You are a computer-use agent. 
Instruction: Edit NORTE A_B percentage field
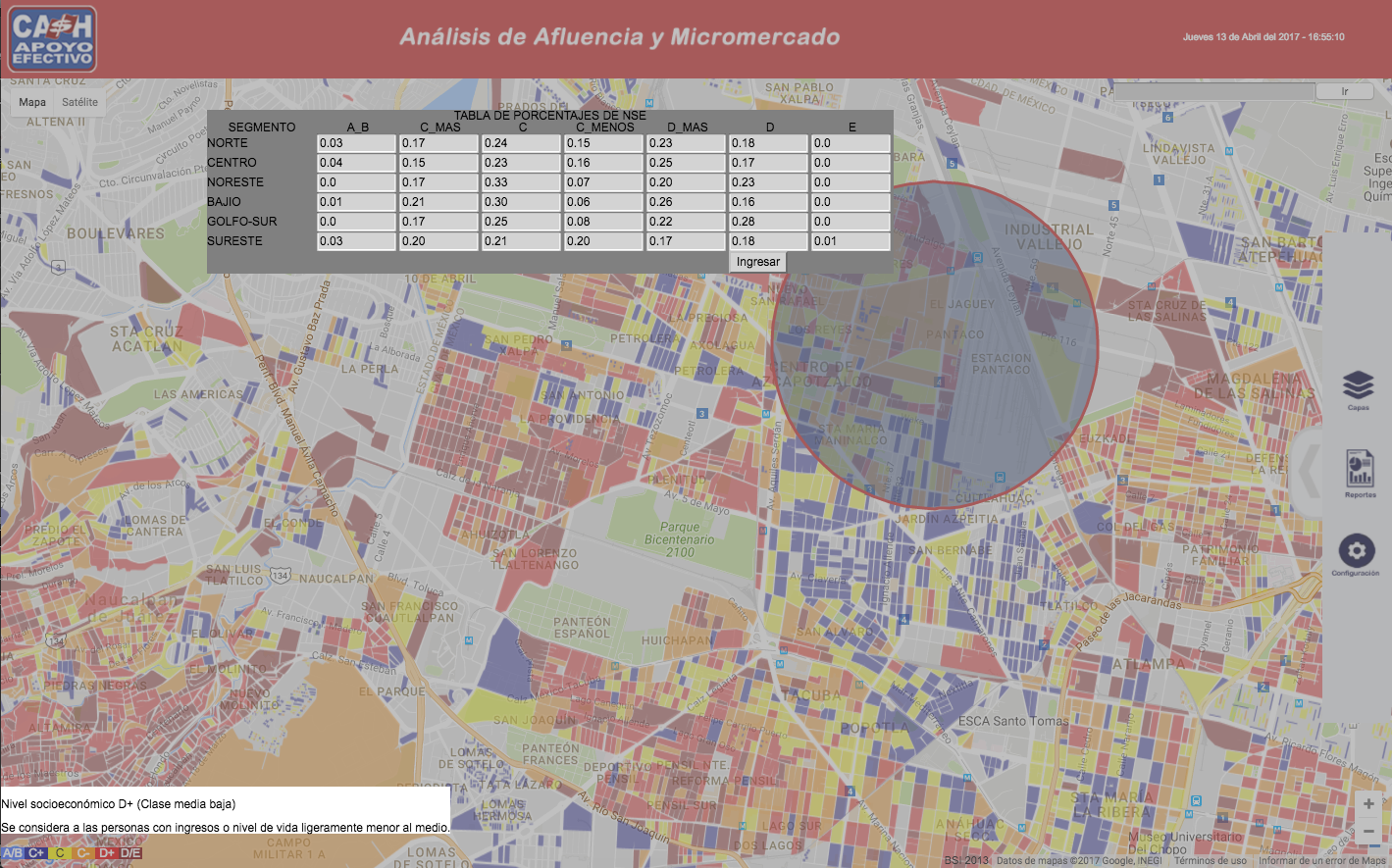[x=356, y=143]
